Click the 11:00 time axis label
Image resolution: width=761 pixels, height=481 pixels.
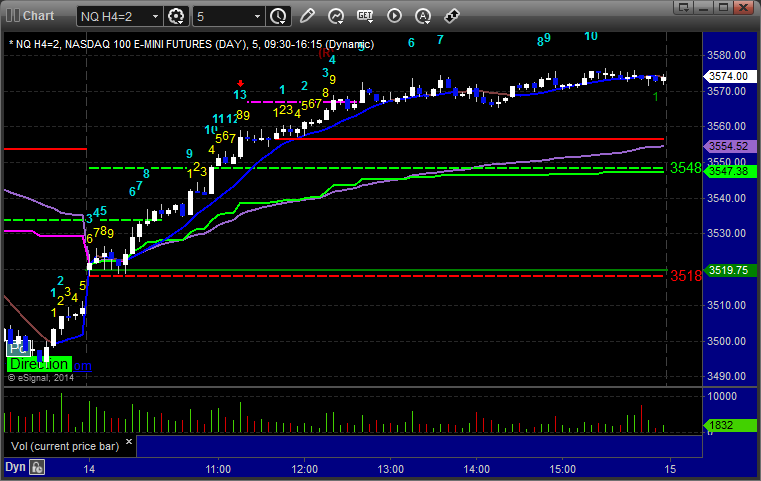point(218,469)
